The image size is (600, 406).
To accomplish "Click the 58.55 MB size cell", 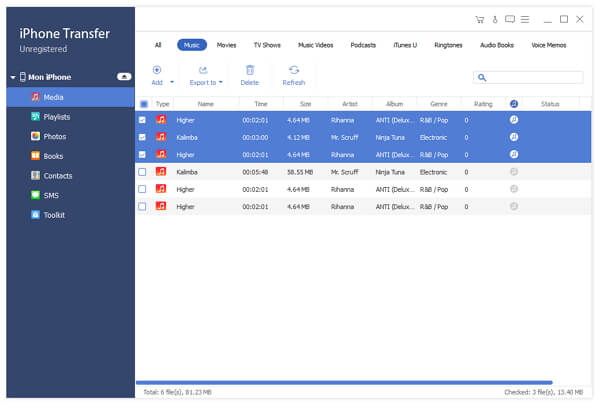I will click(300, 172).
